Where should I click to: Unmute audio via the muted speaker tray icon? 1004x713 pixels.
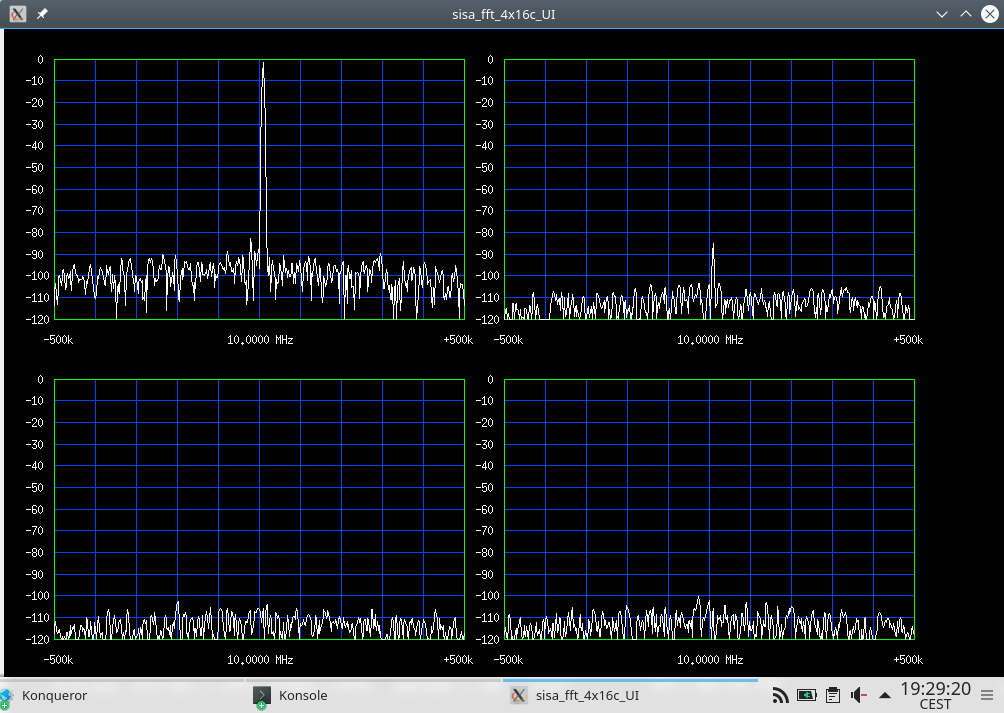859,694
